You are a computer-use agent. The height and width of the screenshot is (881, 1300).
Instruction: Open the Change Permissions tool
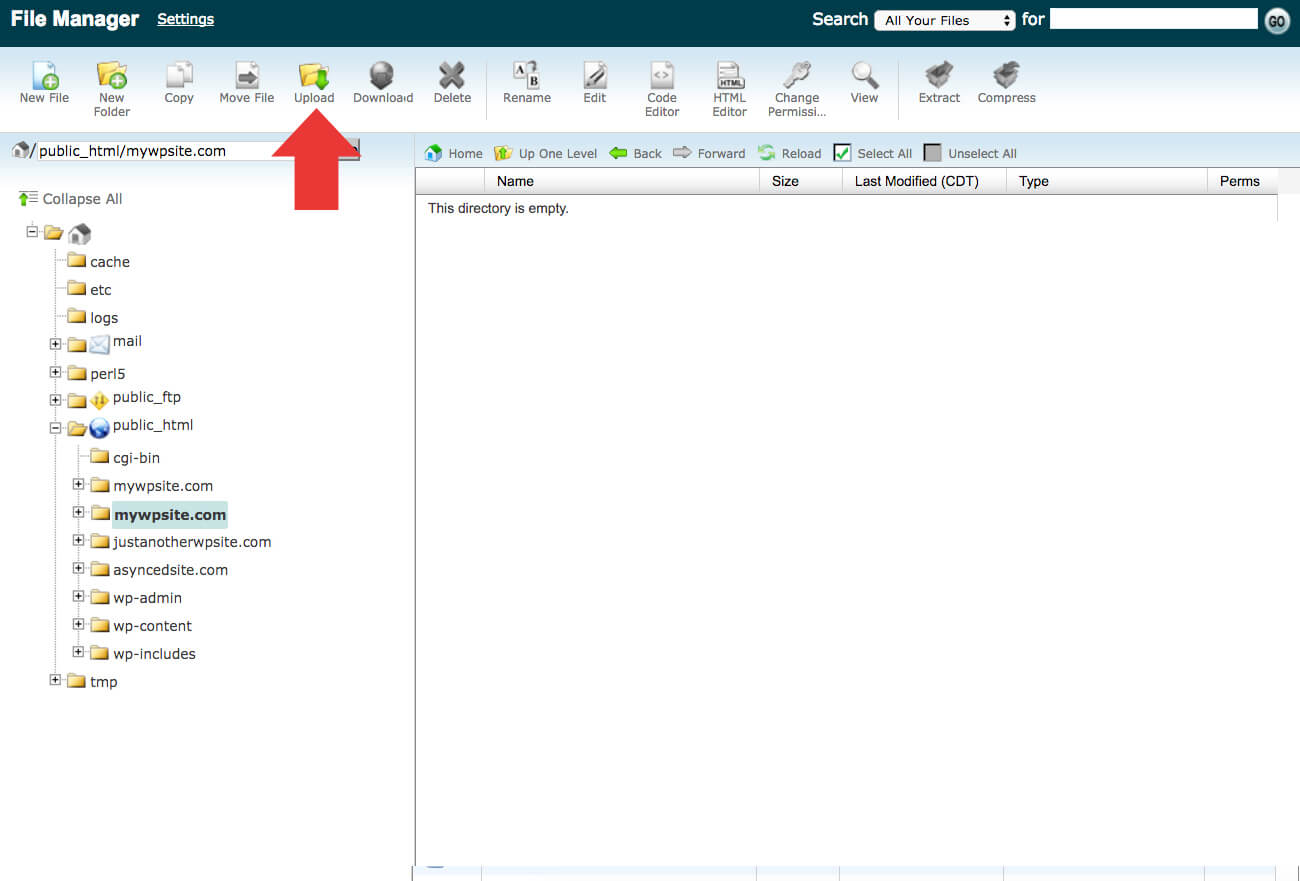(x=797, y=89)
